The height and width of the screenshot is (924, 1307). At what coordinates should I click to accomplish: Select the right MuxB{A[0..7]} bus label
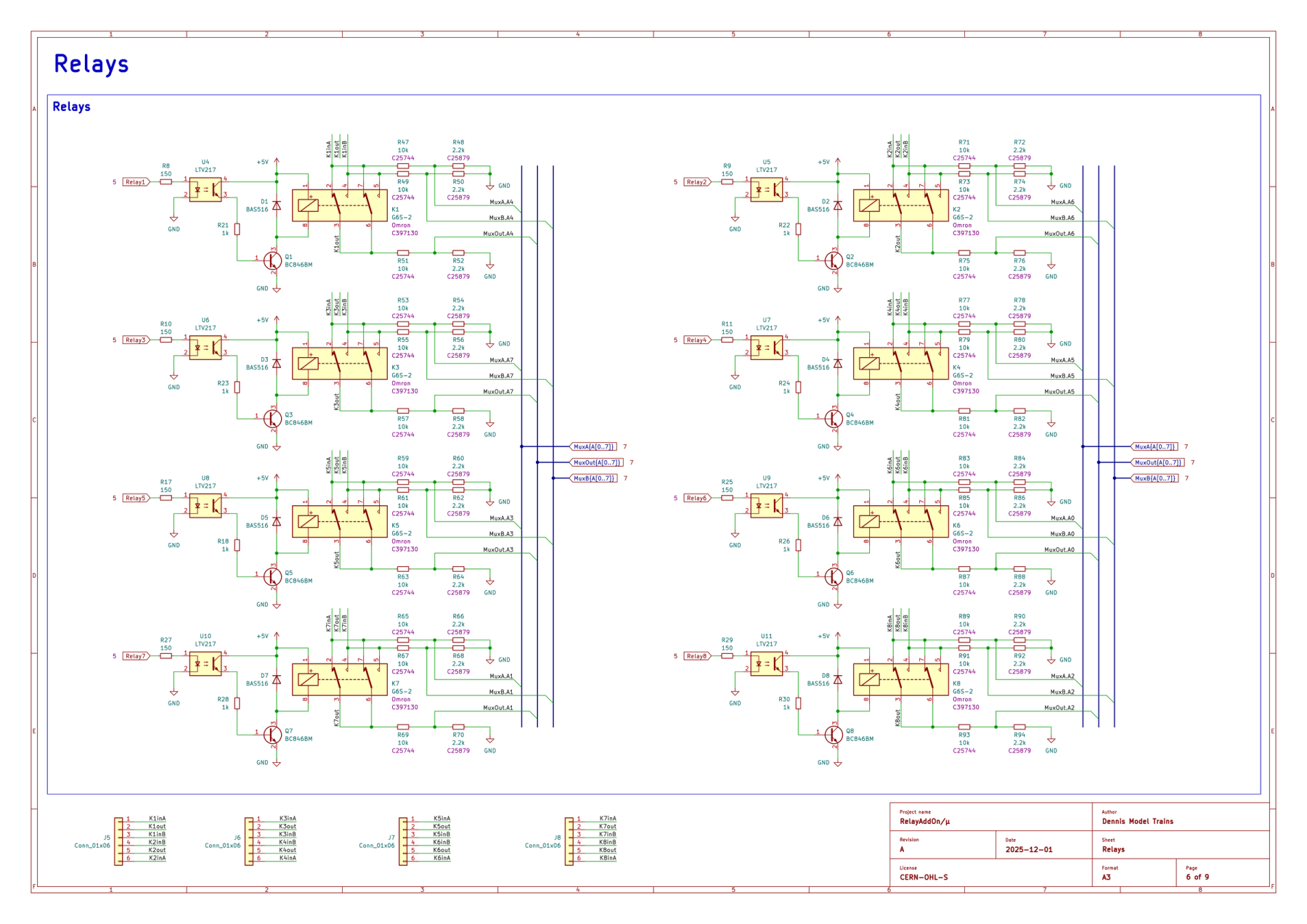click(1155, 478)
